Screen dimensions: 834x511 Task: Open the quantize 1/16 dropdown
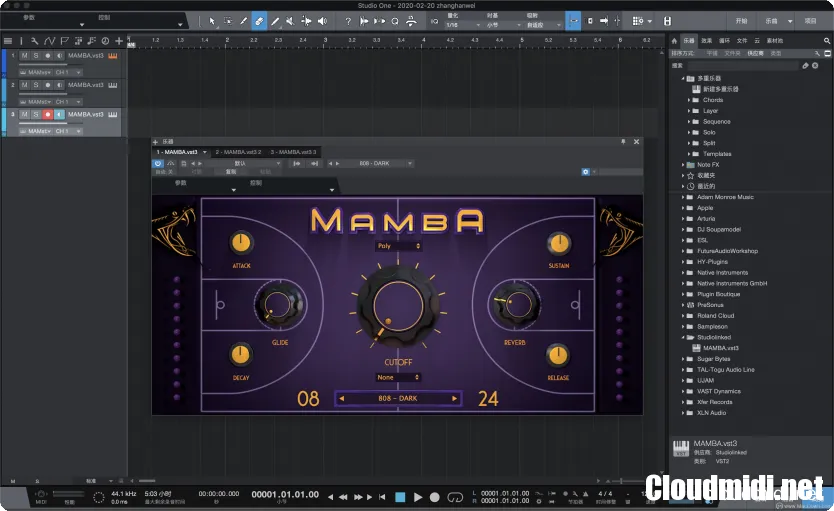[x=463, y=24]
